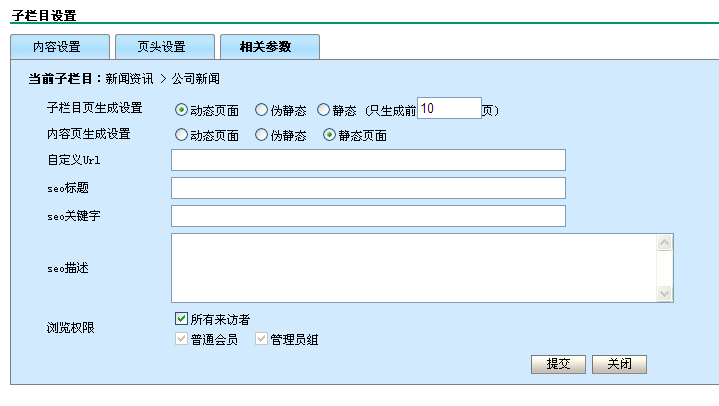The width and height of the screenshot is (719, 406).
Task: Pick the 静态 option for 子栏目页生成设置
Action: point(323,110)
